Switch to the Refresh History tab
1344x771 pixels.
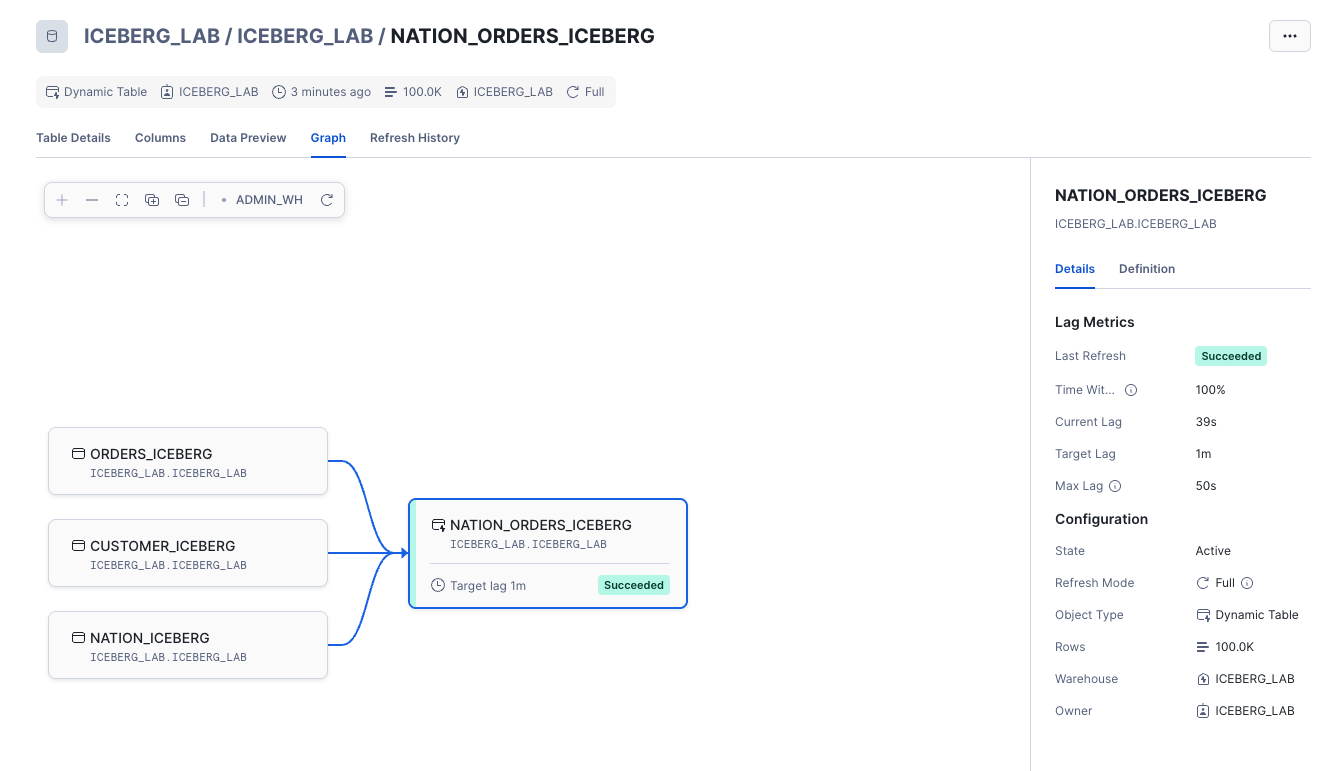tap(414, 138)
